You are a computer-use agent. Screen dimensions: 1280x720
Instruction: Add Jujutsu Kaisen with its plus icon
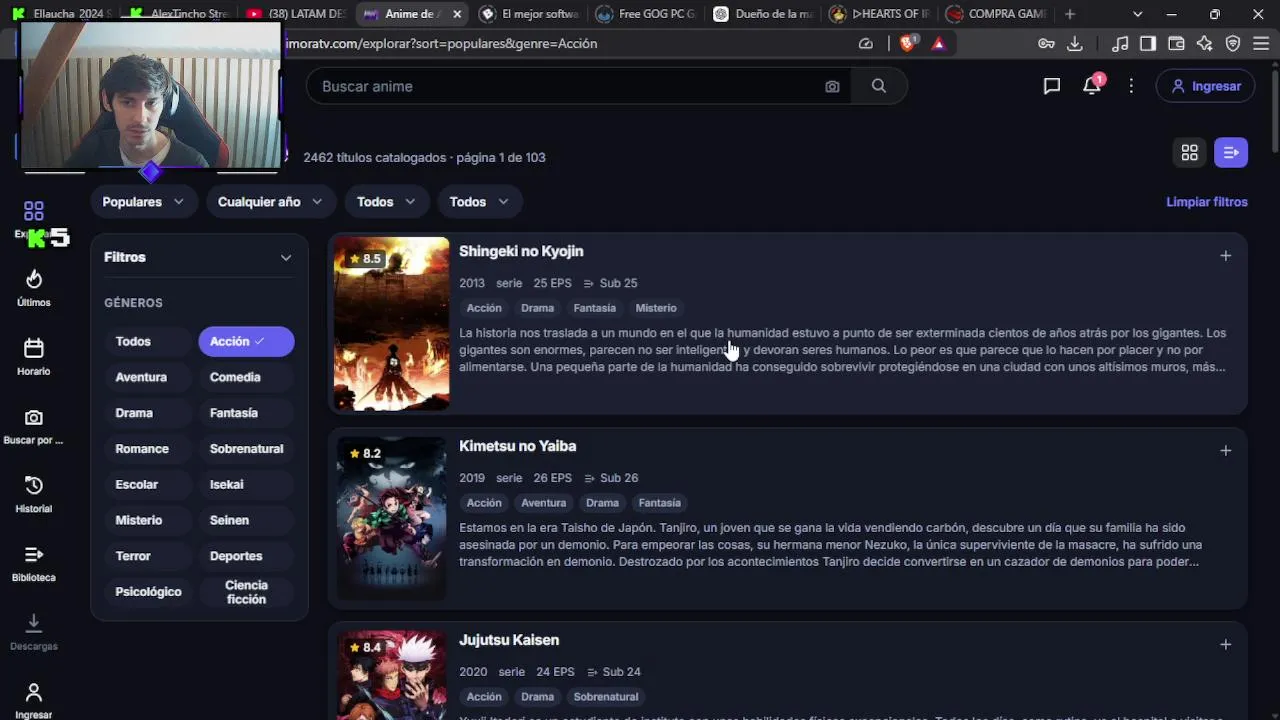pos(1225,645)
